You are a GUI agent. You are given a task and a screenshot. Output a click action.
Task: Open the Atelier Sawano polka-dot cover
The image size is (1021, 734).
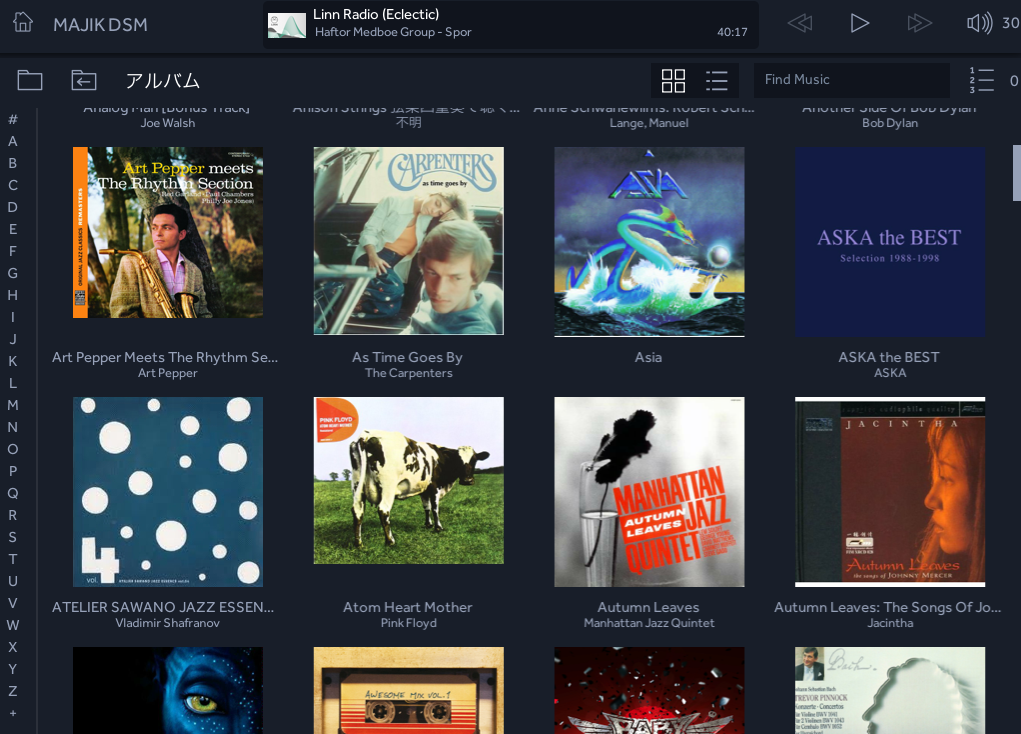click(168, 492)
